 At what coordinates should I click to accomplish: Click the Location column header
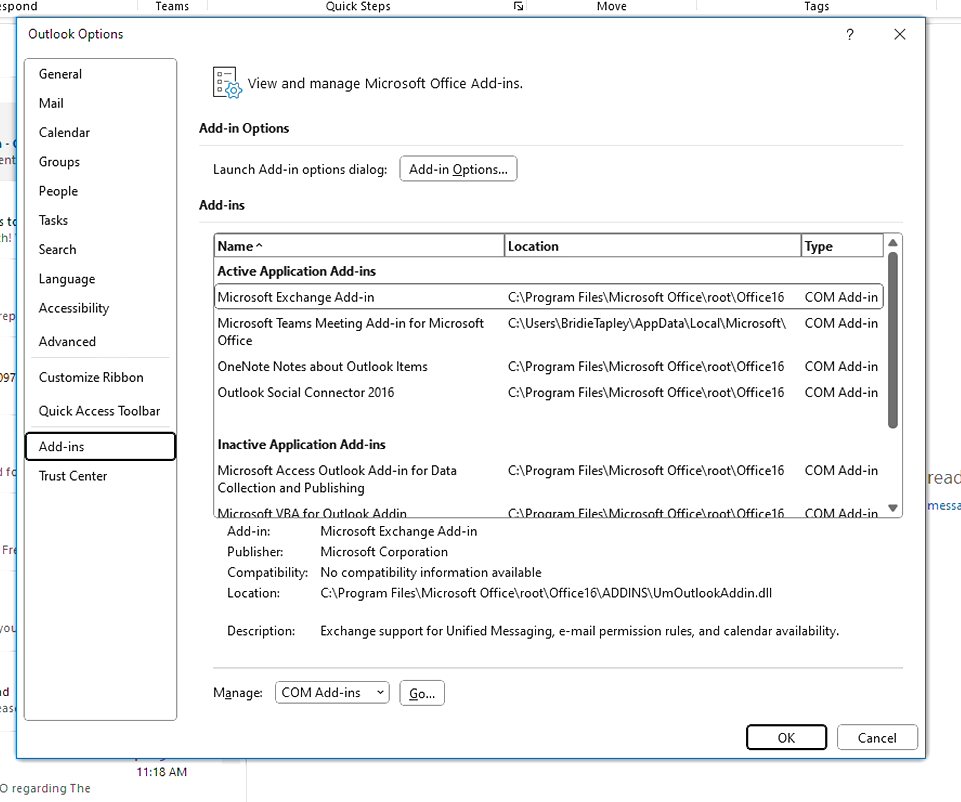click(652, 246)
